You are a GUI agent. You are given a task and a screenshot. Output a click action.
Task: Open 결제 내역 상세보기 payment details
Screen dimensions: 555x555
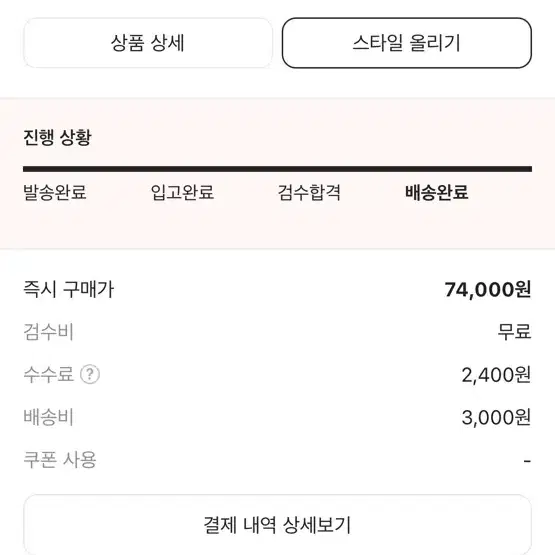pos(278,525)
